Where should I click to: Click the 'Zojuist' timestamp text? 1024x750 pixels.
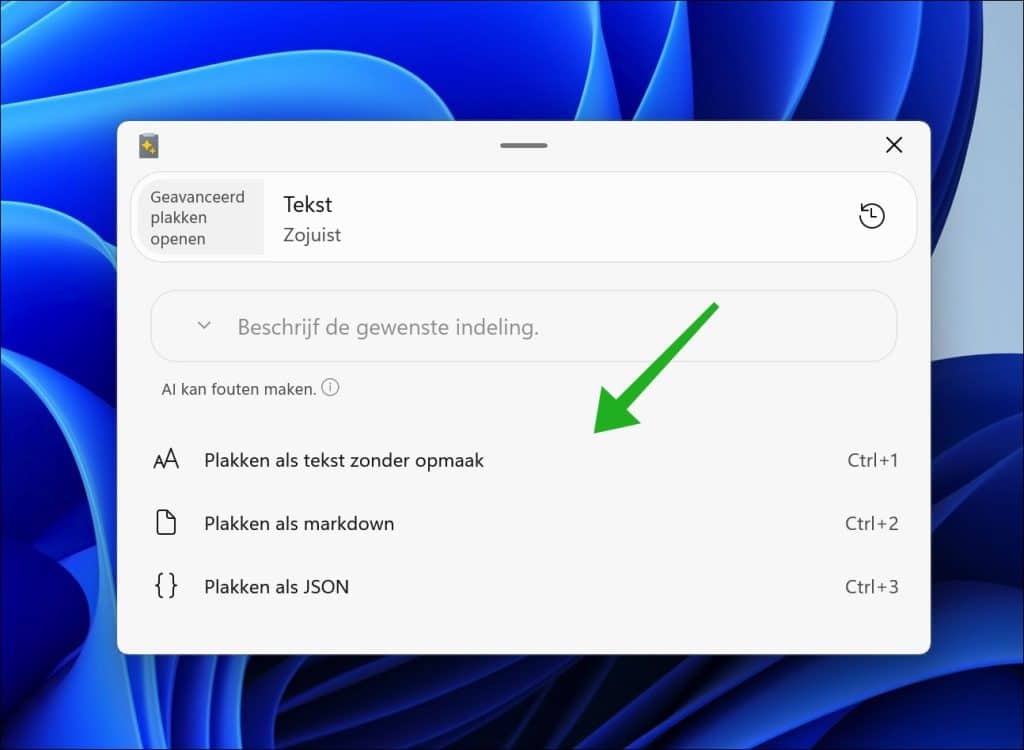tap(312, 235)
